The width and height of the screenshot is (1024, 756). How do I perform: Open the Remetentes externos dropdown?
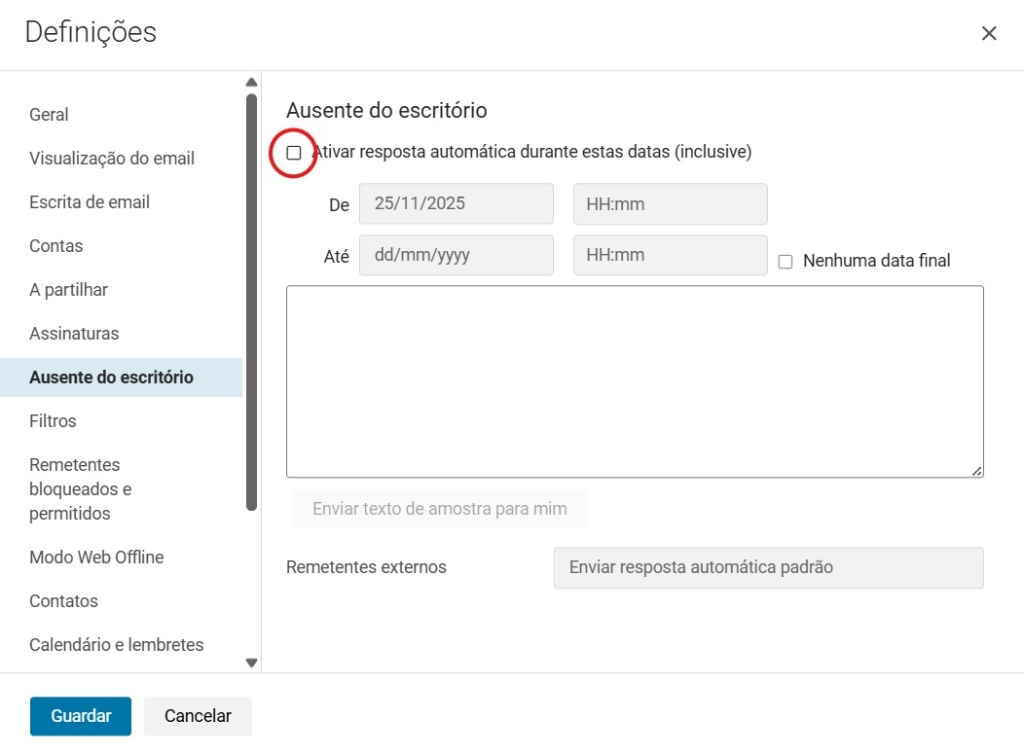pos(768,567)
